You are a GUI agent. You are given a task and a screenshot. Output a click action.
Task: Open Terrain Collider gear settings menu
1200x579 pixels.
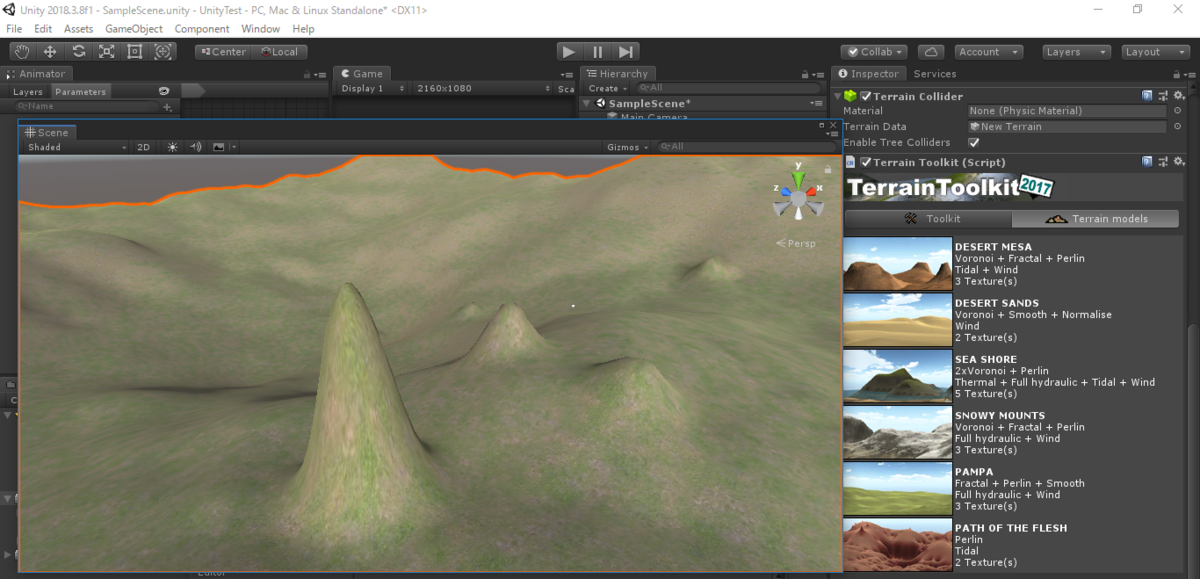pyautogui.click(x=1179, y=96)
